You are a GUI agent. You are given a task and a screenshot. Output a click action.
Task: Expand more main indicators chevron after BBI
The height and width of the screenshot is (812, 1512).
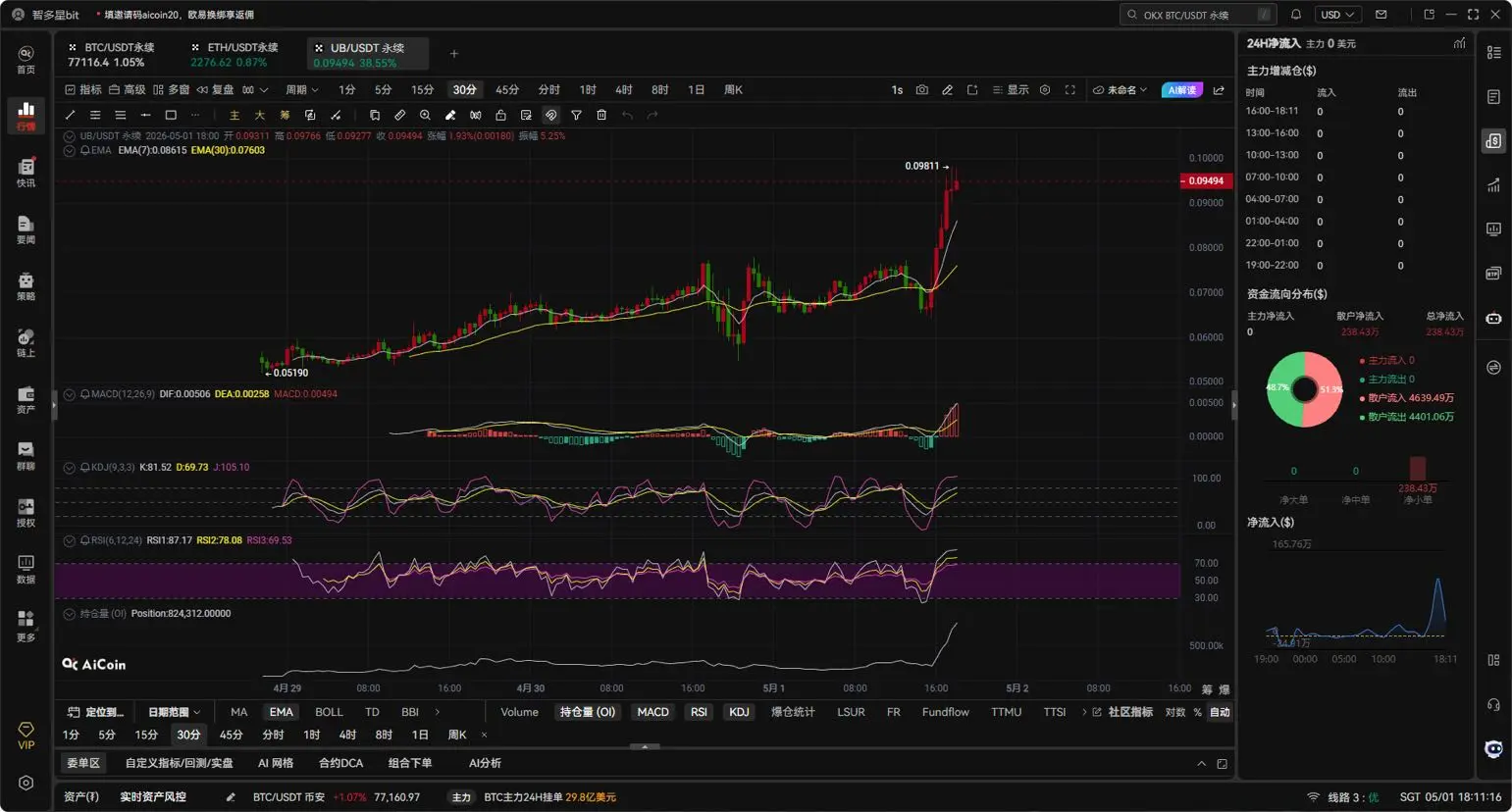(x=438, y=712)
